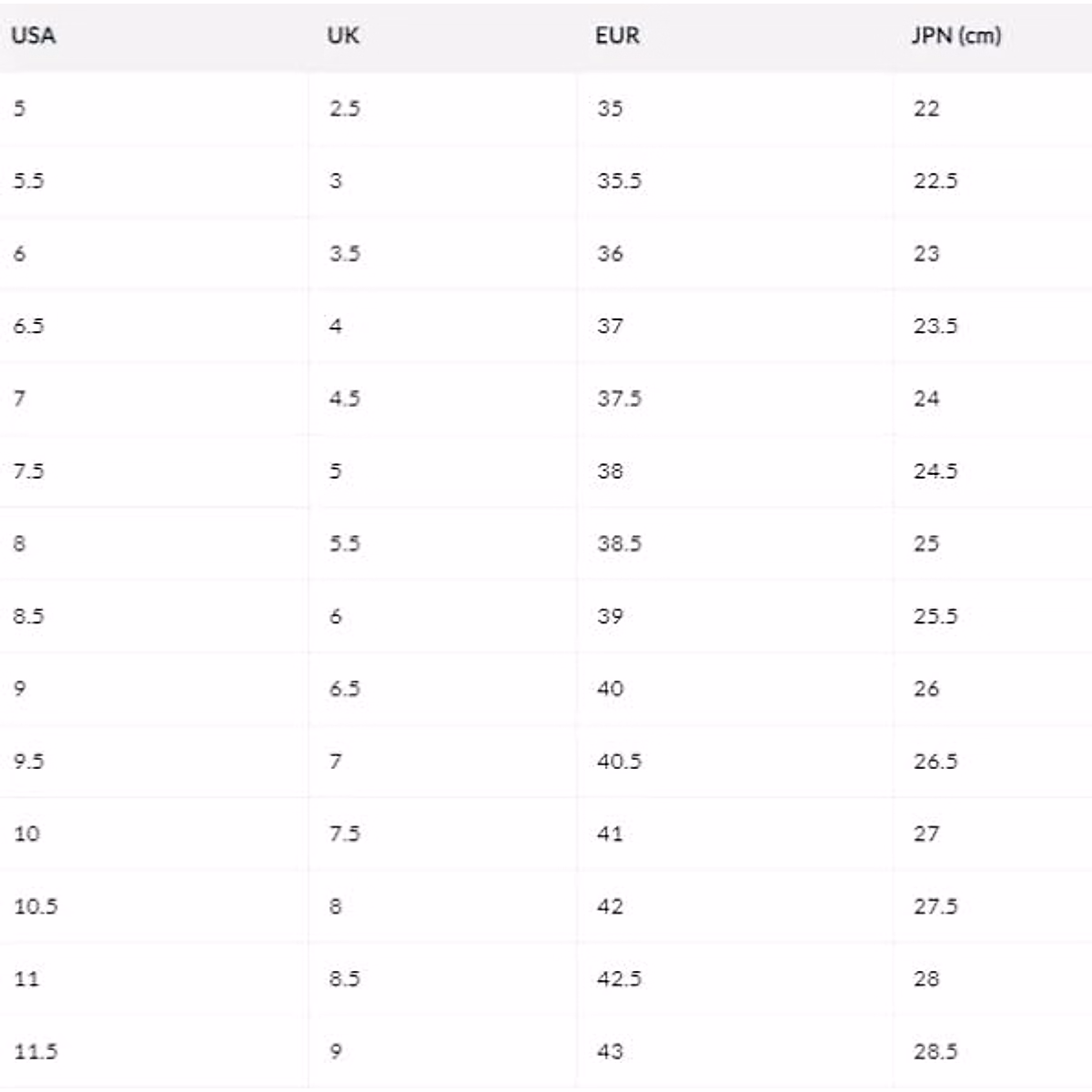Screen dimensions: 1092x1092
Task: Click JPN size 23.5 cell
Action: 935,326
